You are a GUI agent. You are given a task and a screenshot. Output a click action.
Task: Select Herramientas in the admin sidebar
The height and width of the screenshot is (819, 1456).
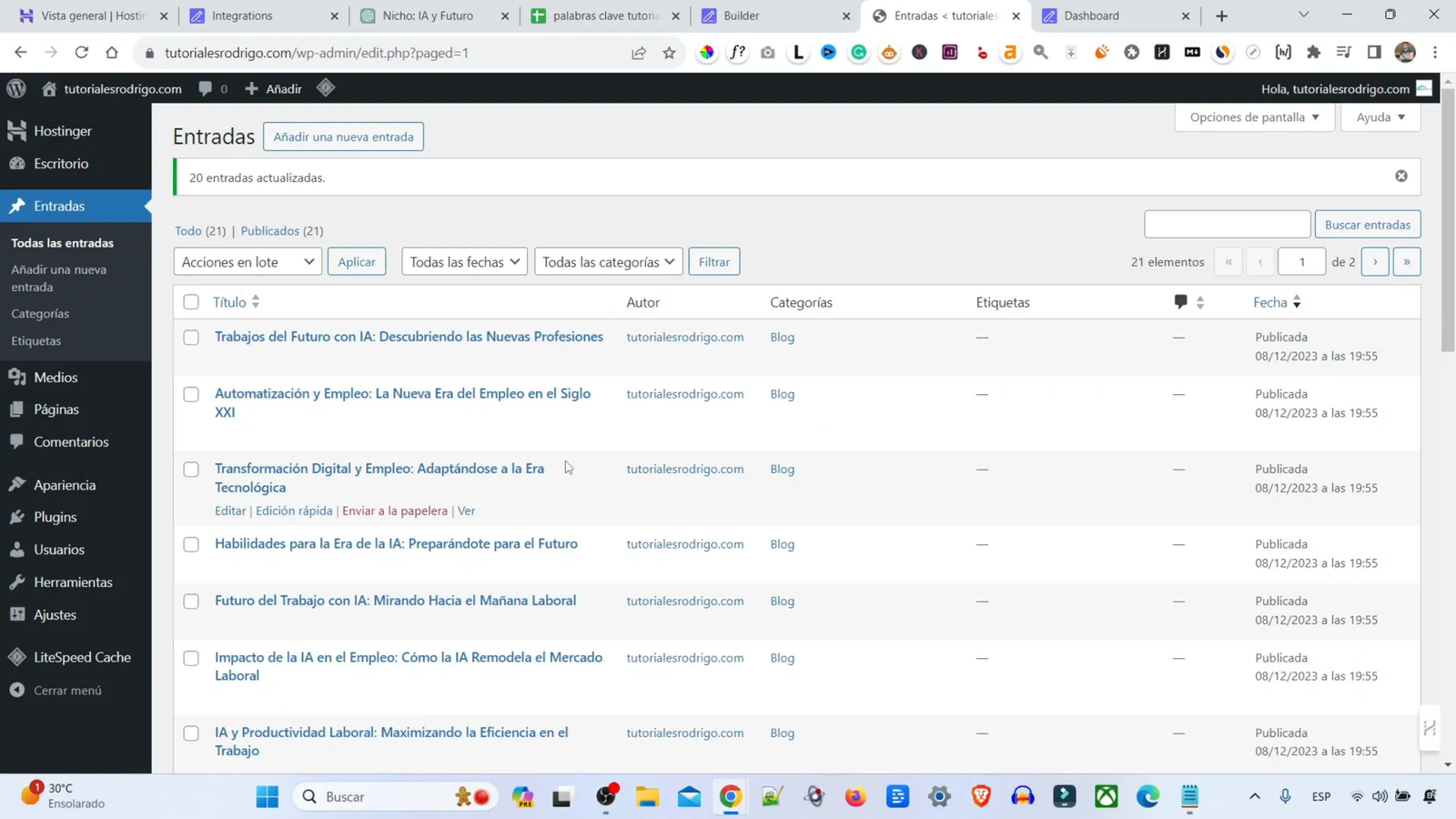pos(73,581)
